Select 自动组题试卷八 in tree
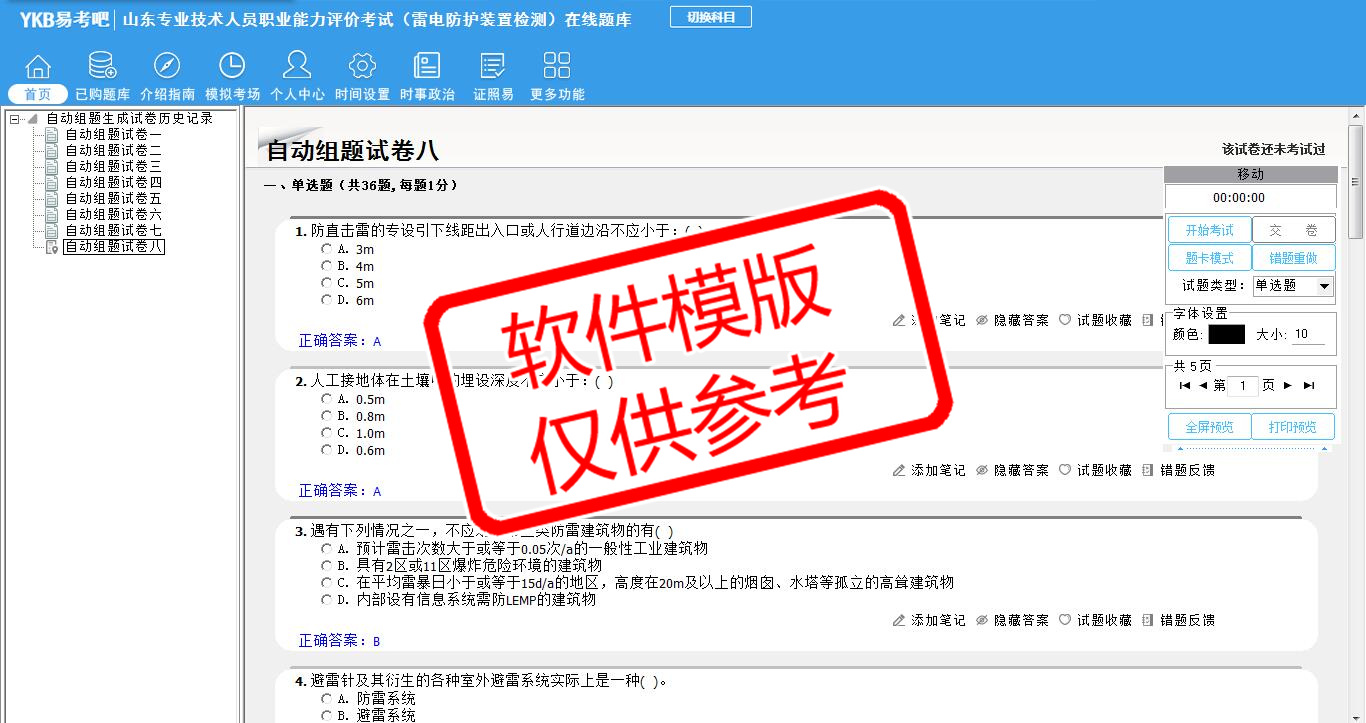 point(114,247)
